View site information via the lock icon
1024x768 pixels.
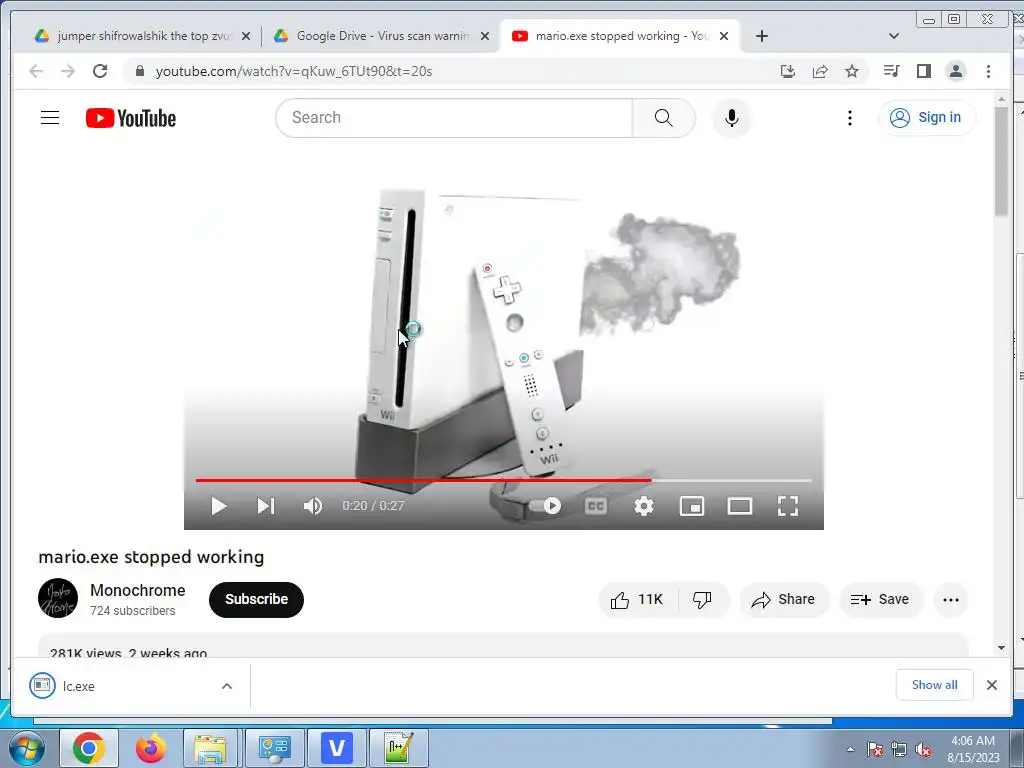[x=139, y=71]
